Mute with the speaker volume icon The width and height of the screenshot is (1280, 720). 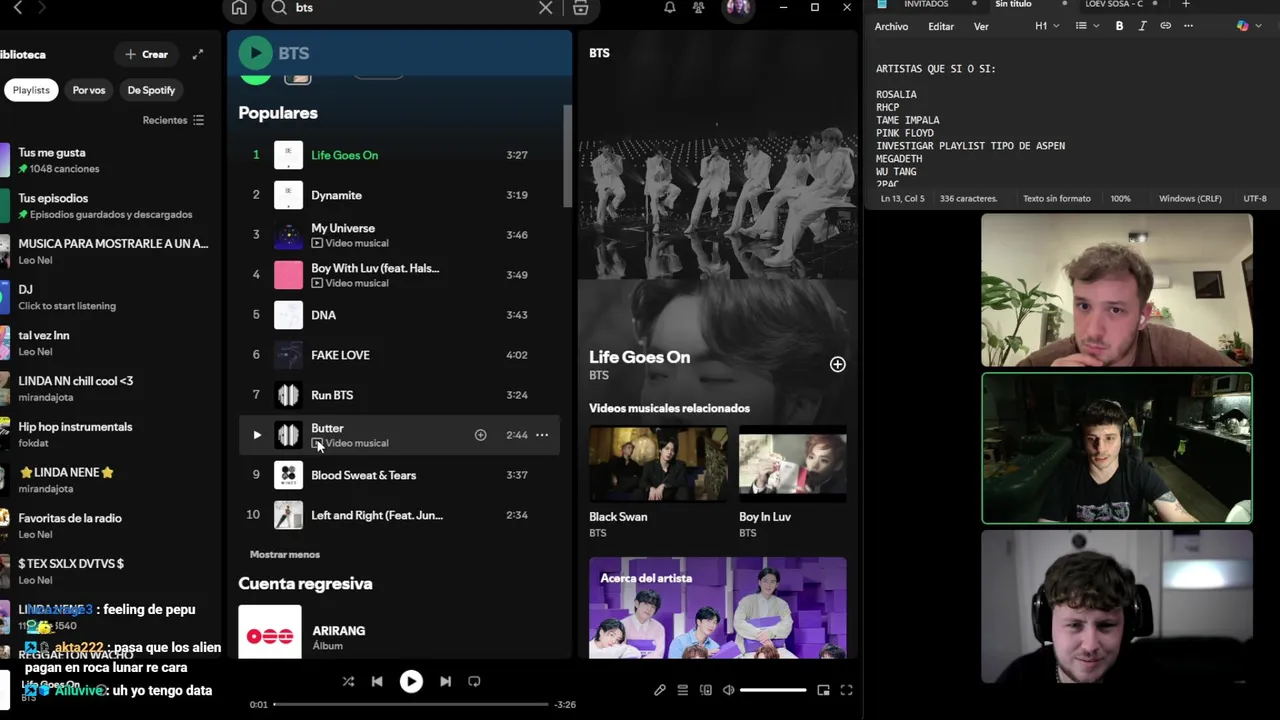click(729, 690)
